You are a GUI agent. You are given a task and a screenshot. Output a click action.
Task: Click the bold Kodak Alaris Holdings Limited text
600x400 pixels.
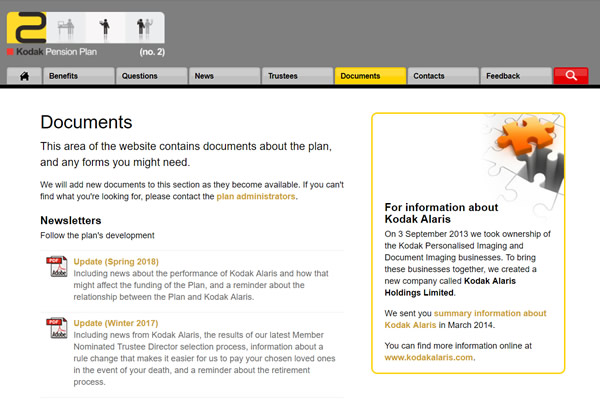click(450, 287)
